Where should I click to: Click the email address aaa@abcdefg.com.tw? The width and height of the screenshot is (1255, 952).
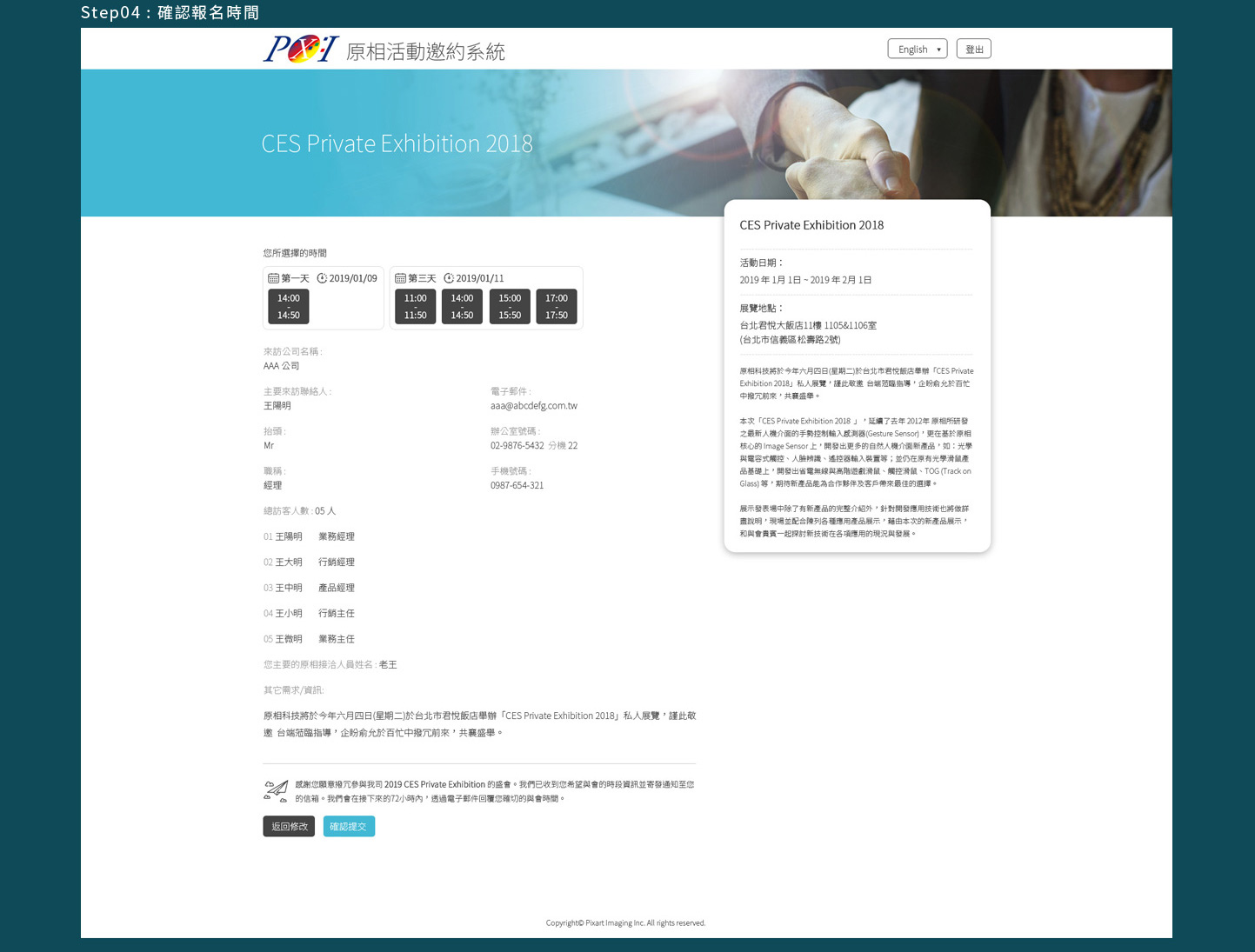pos(535,405)
